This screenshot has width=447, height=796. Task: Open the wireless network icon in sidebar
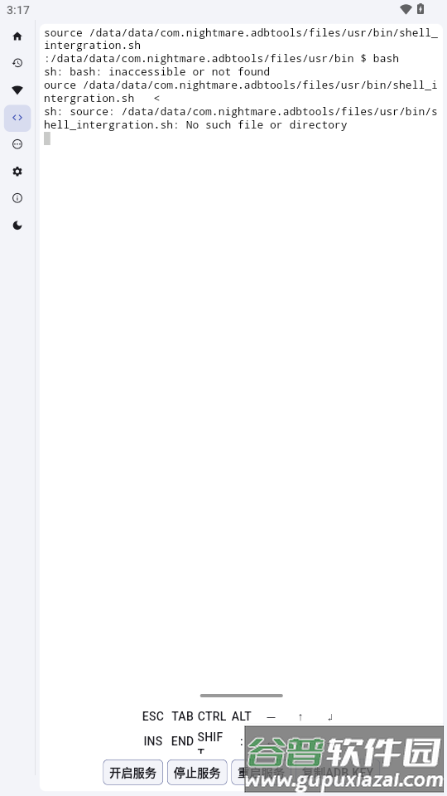pos(17,90)
